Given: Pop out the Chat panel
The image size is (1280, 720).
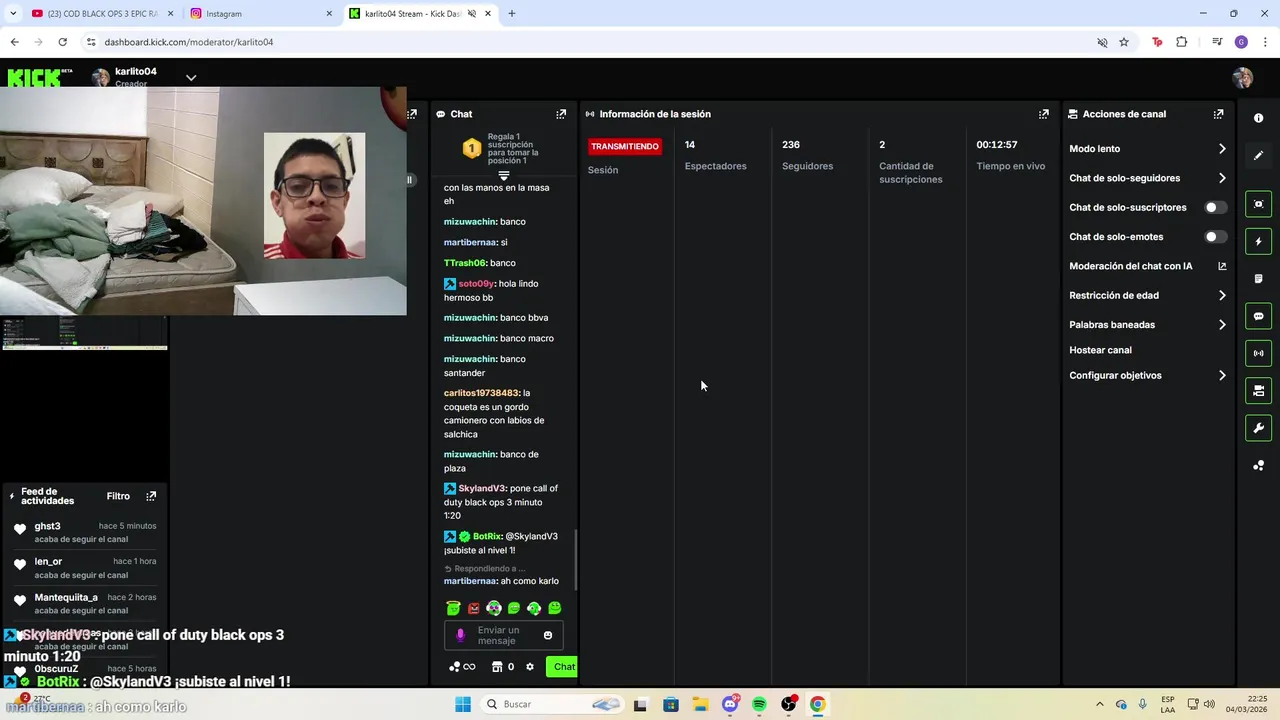Looking at the screenshot, I should 561,114.
